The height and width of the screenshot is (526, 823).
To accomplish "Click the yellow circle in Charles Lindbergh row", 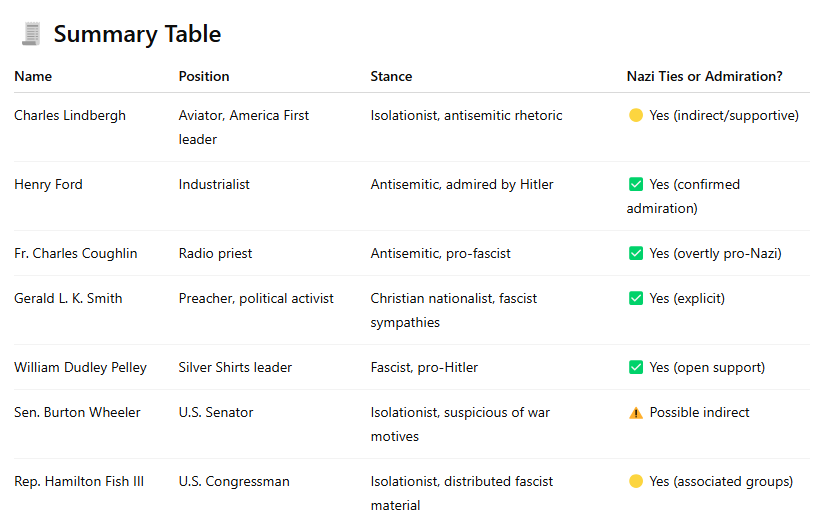I will coord(636,115).
